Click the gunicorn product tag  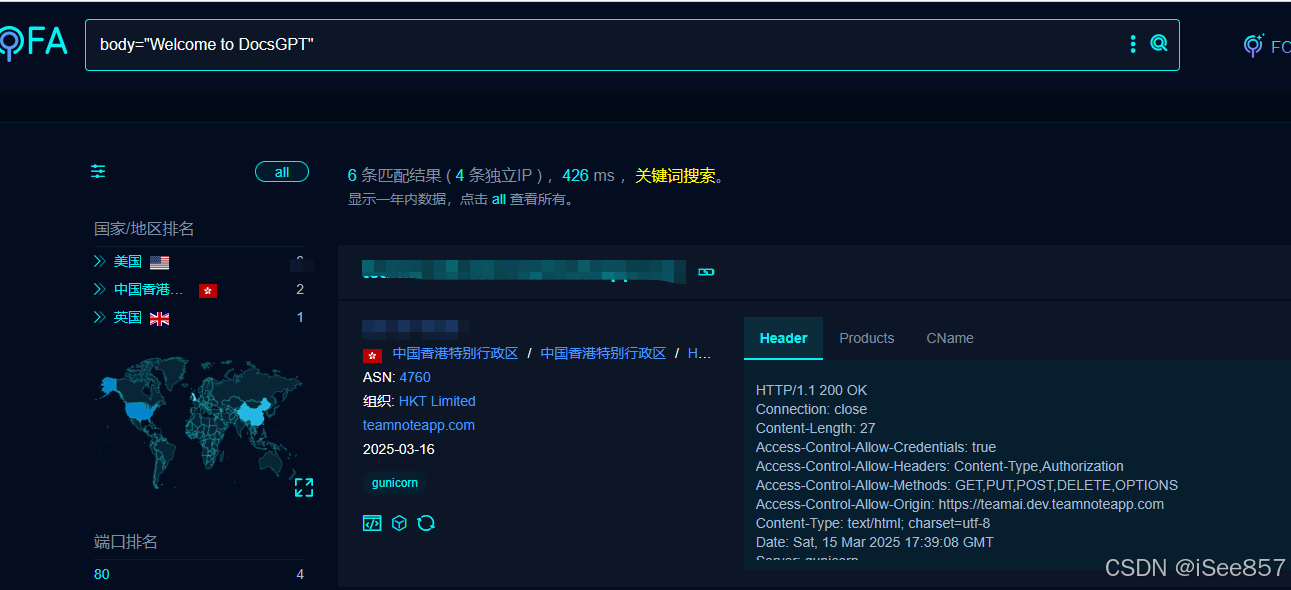tap(394, 483)
